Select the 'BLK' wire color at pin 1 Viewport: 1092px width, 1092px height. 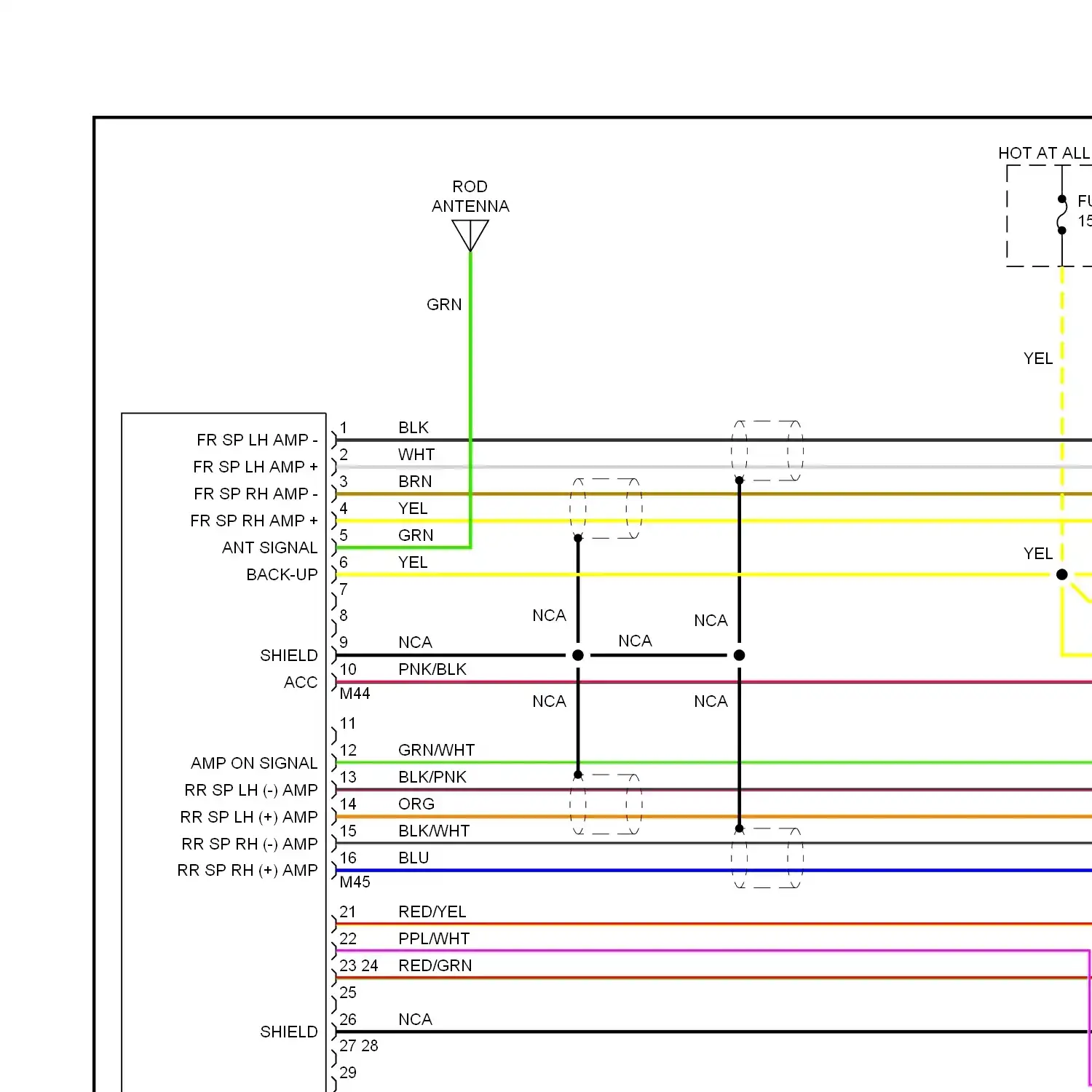click(414, 427)
